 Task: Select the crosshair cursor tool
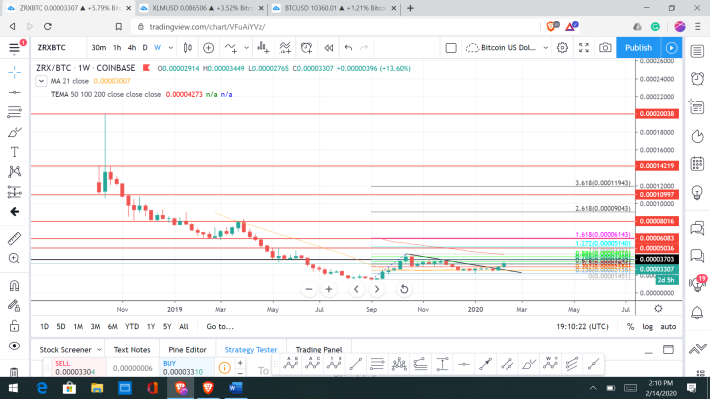[x=14, y=72]
